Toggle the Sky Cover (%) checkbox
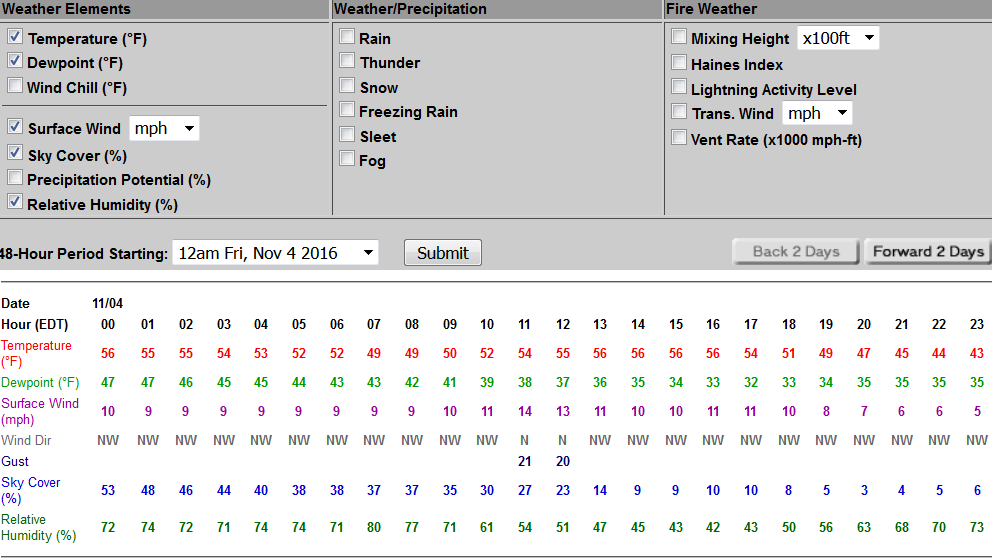 (15, 154)
